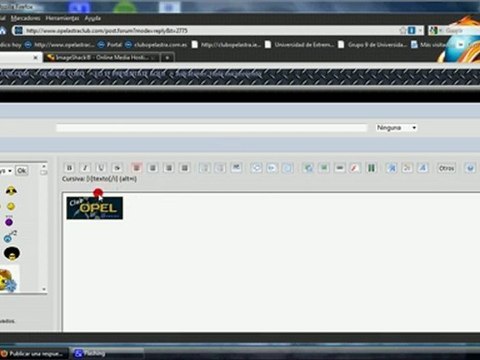Open a new browser tab
480x360 pixels.
(x=167, y=58)
